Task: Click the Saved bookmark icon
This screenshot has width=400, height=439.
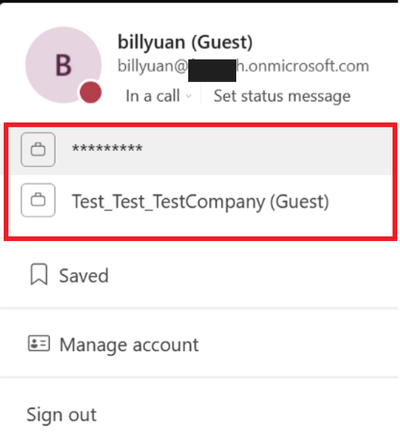Action: (x=39, y=275)
